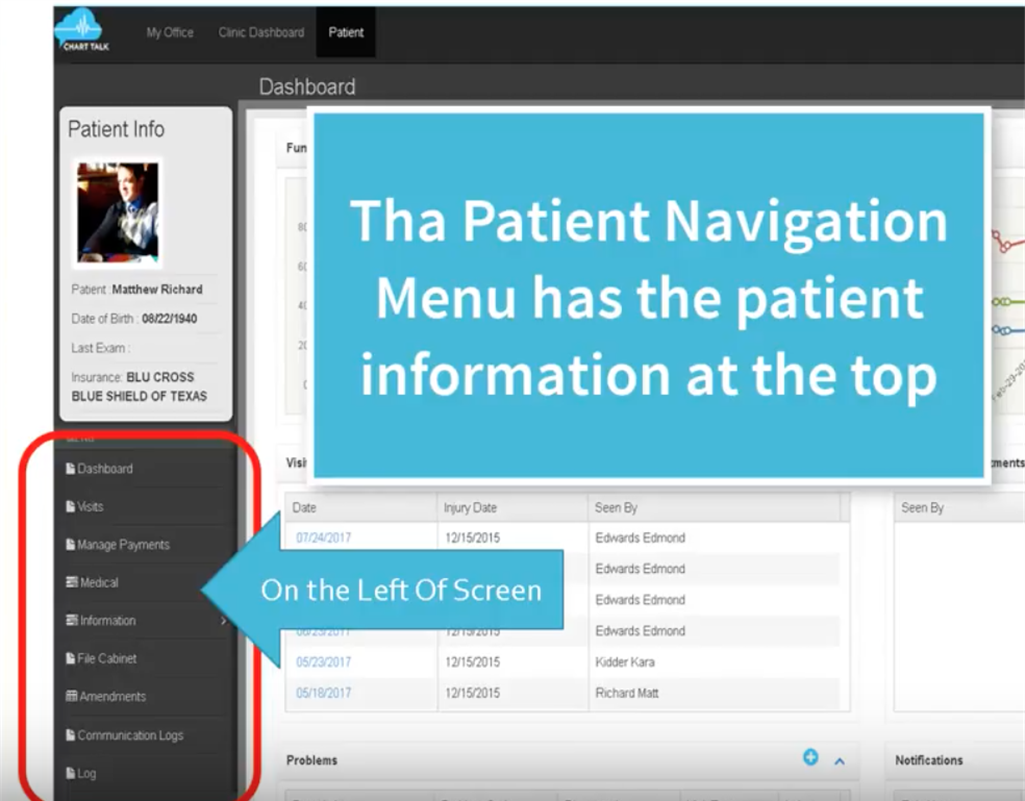Switch to Clinic Dashboard tab
This screenshot has width=1025, height=801.
(x=261, y=32)
